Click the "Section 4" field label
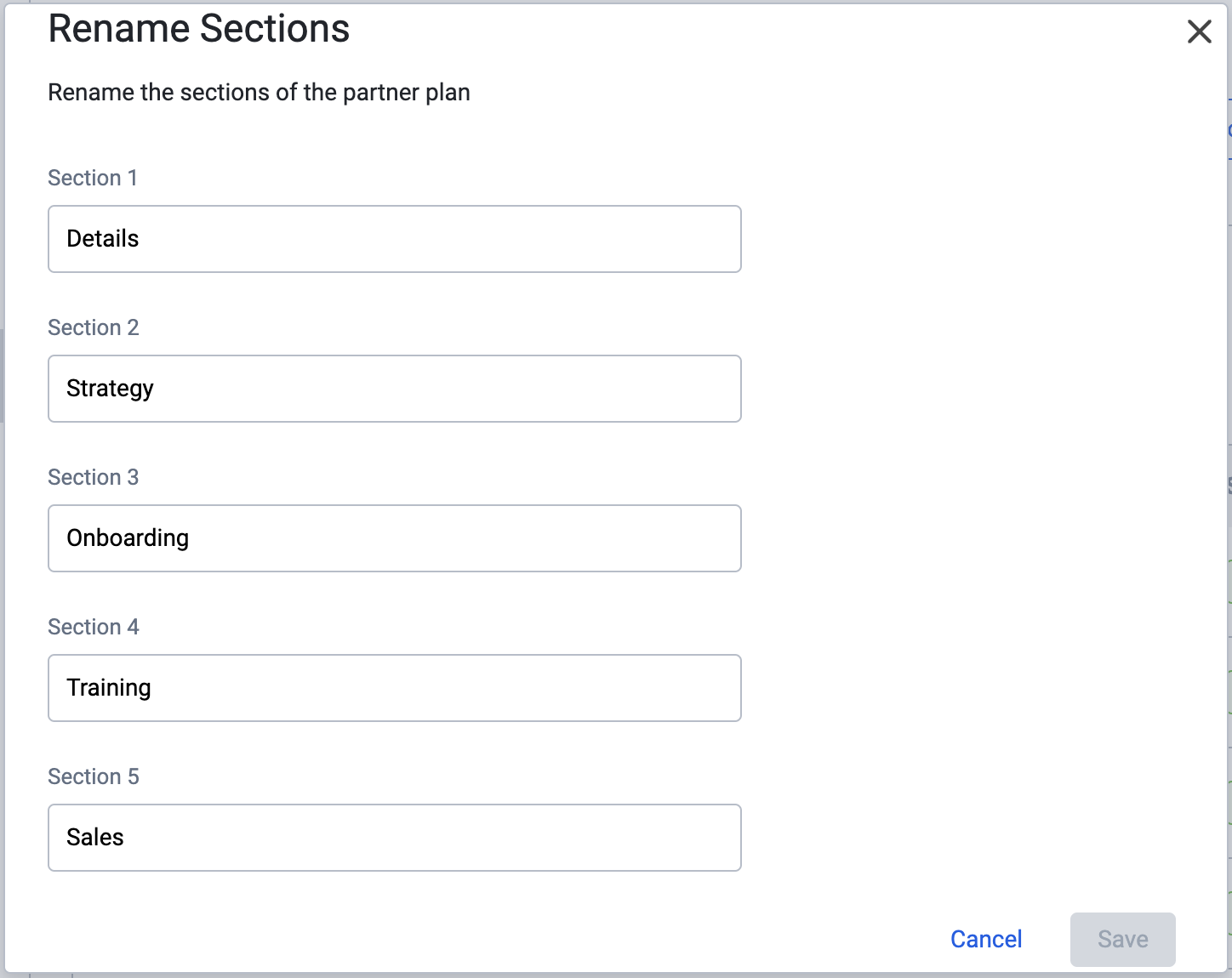 pos(94,627)
